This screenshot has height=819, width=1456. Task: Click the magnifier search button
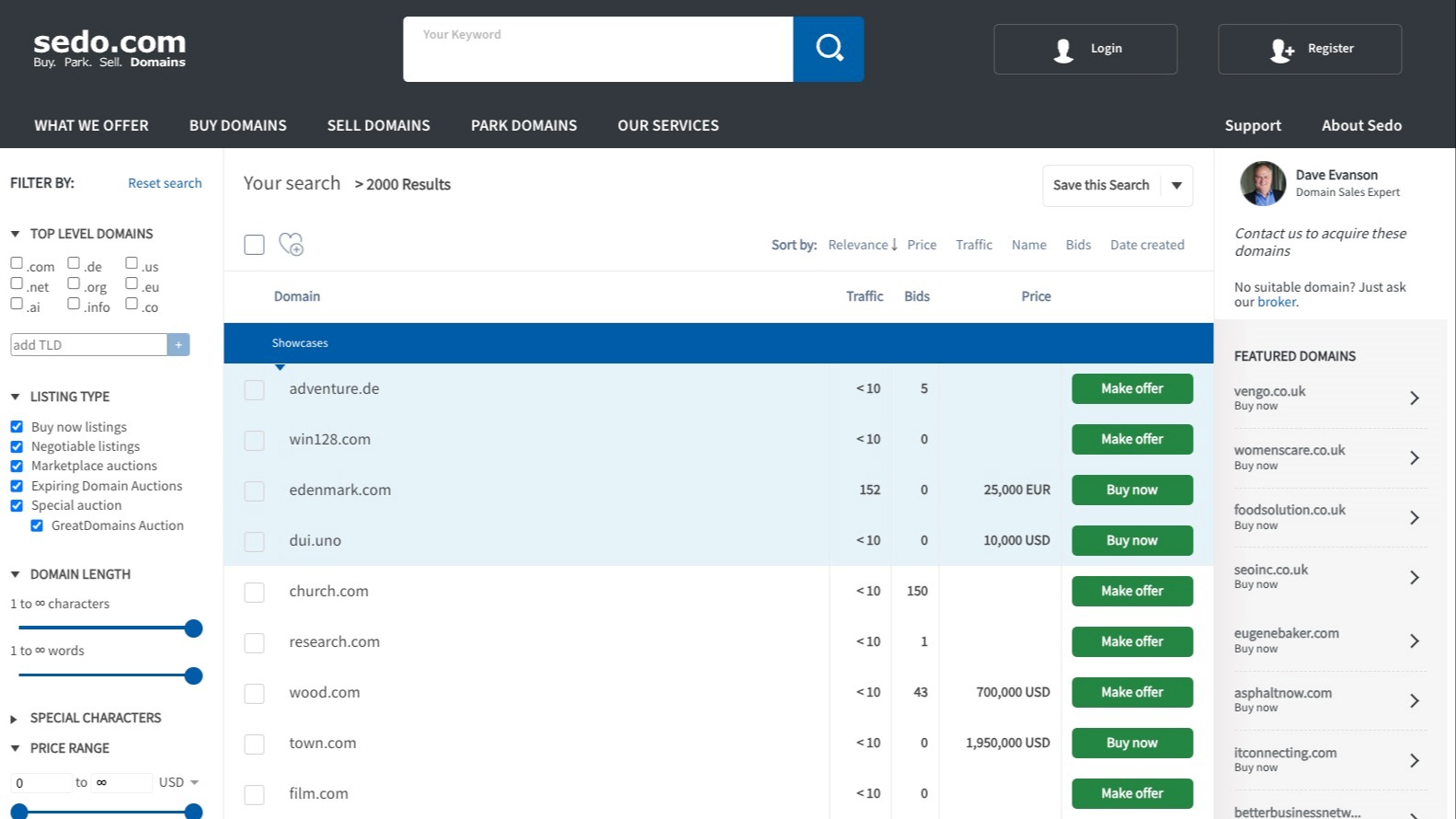coord(829,49)
